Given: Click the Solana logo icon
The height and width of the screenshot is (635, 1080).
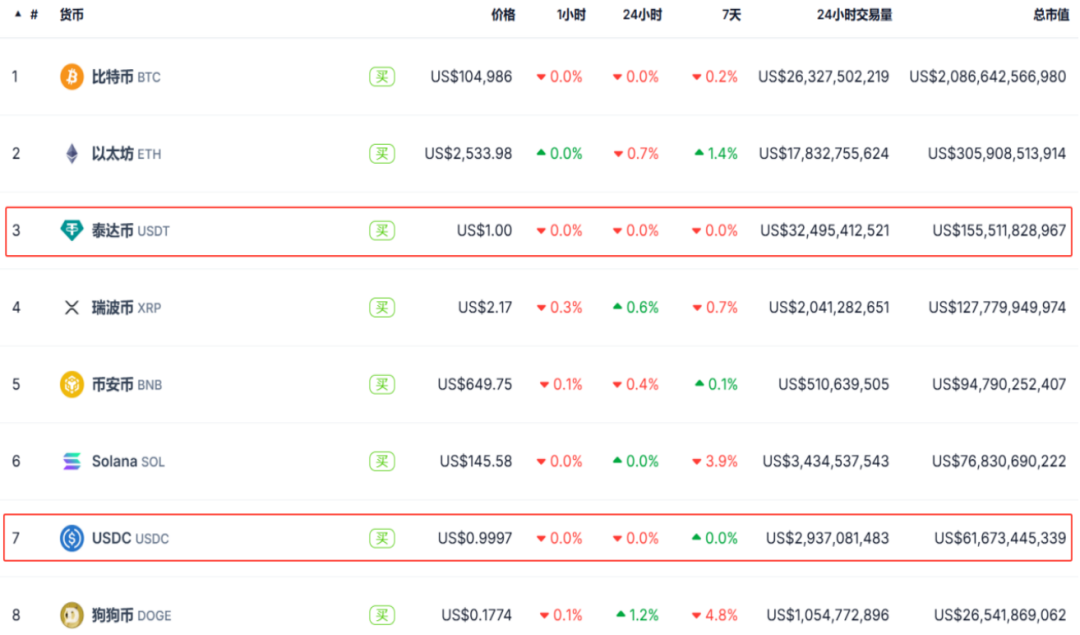Looking at the screenshot, I should pos(72,462).
